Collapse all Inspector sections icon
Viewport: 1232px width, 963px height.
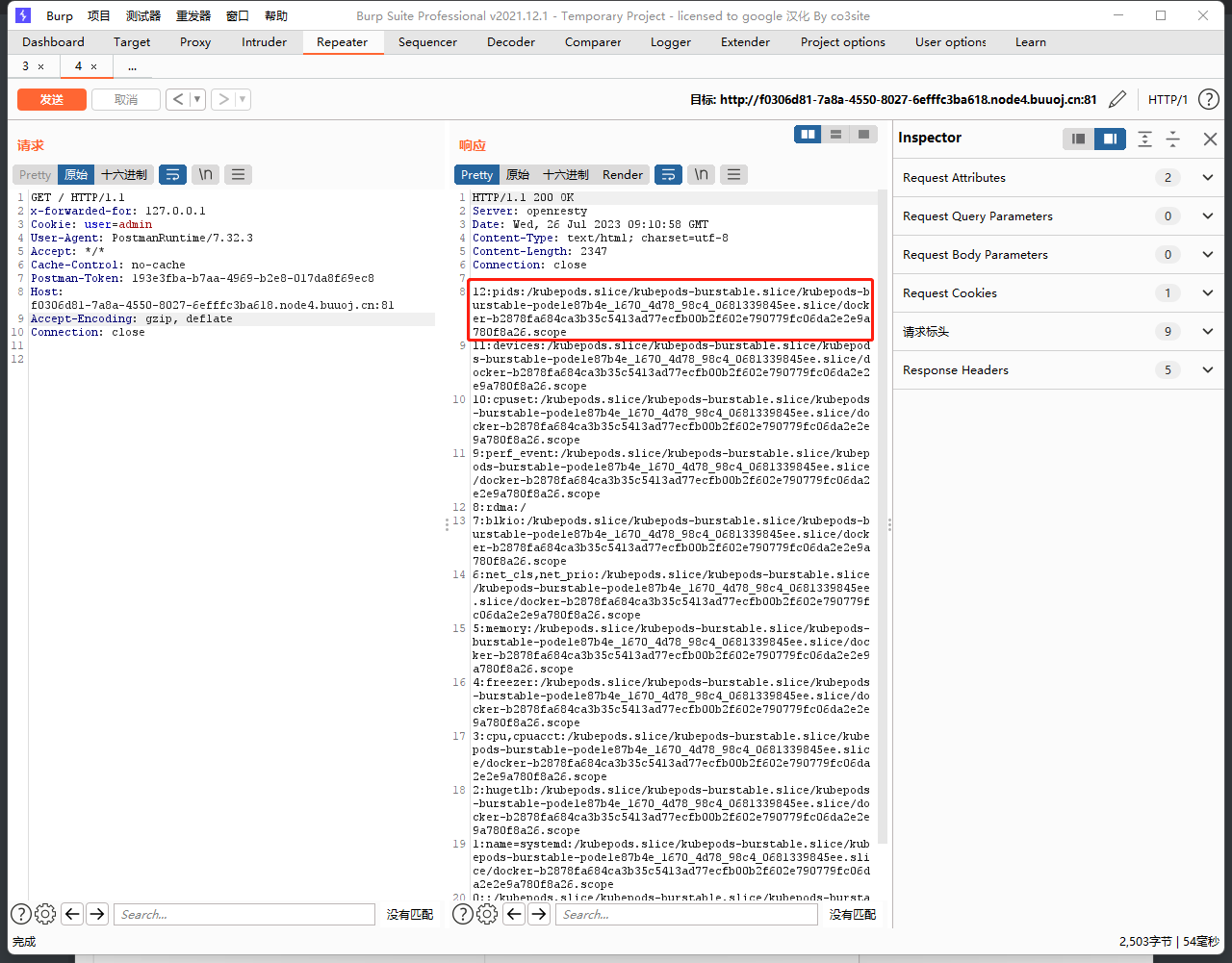point(1173,139)
